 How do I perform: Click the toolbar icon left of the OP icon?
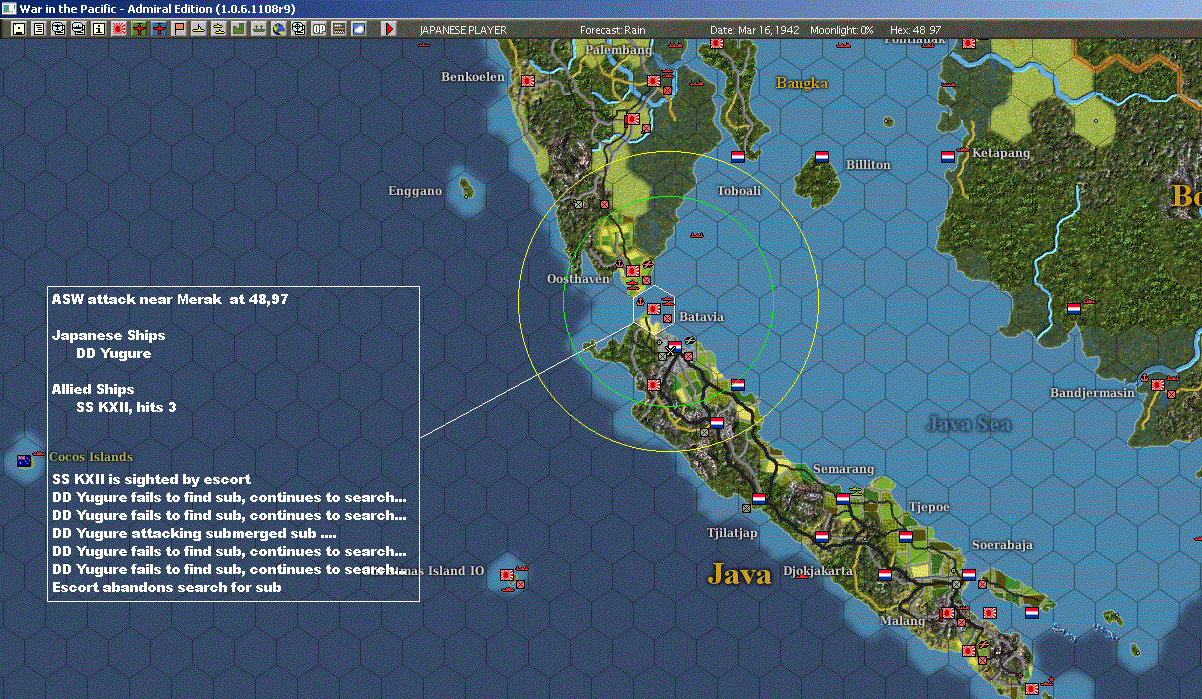pyautogui.click(x=298, y=29)
